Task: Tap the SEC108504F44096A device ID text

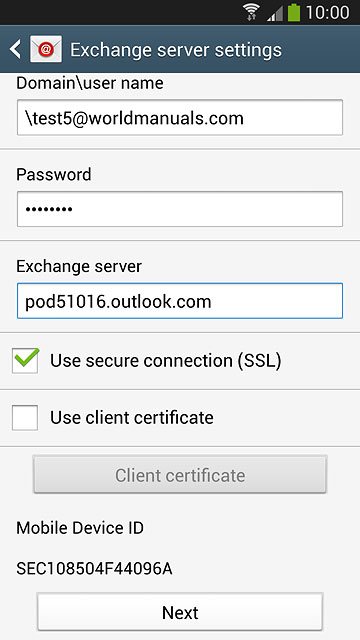Action: [x=94, y=569]
